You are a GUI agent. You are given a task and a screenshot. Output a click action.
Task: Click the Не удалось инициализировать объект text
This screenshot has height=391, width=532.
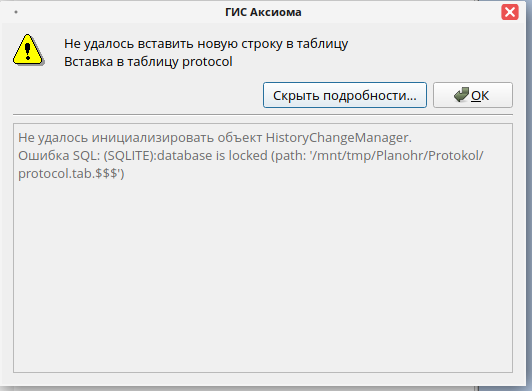[x=140, y=138]
